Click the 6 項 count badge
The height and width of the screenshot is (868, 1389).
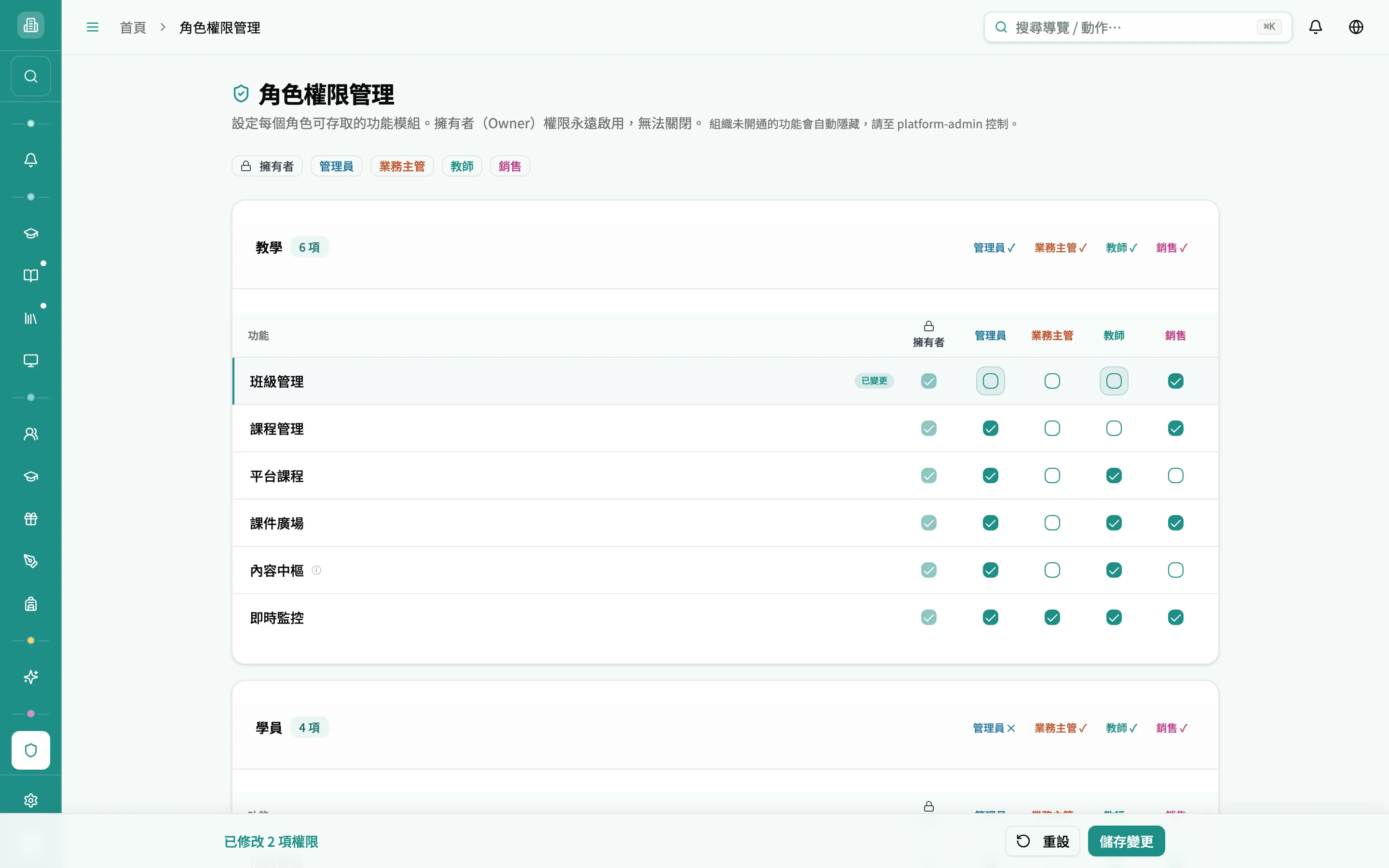[309, 247]
